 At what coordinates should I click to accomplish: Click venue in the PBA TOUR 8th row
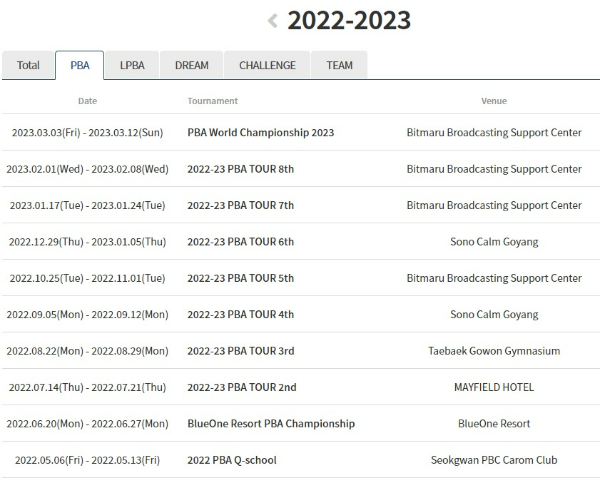point(494,169)
